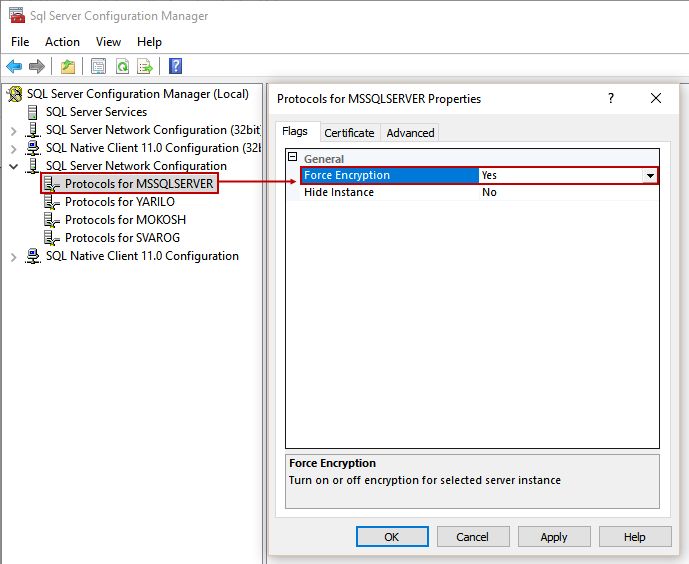
Task: Click the SQL Server Network Configuration (32bit) icon
Action: click(x=33, y=130)
